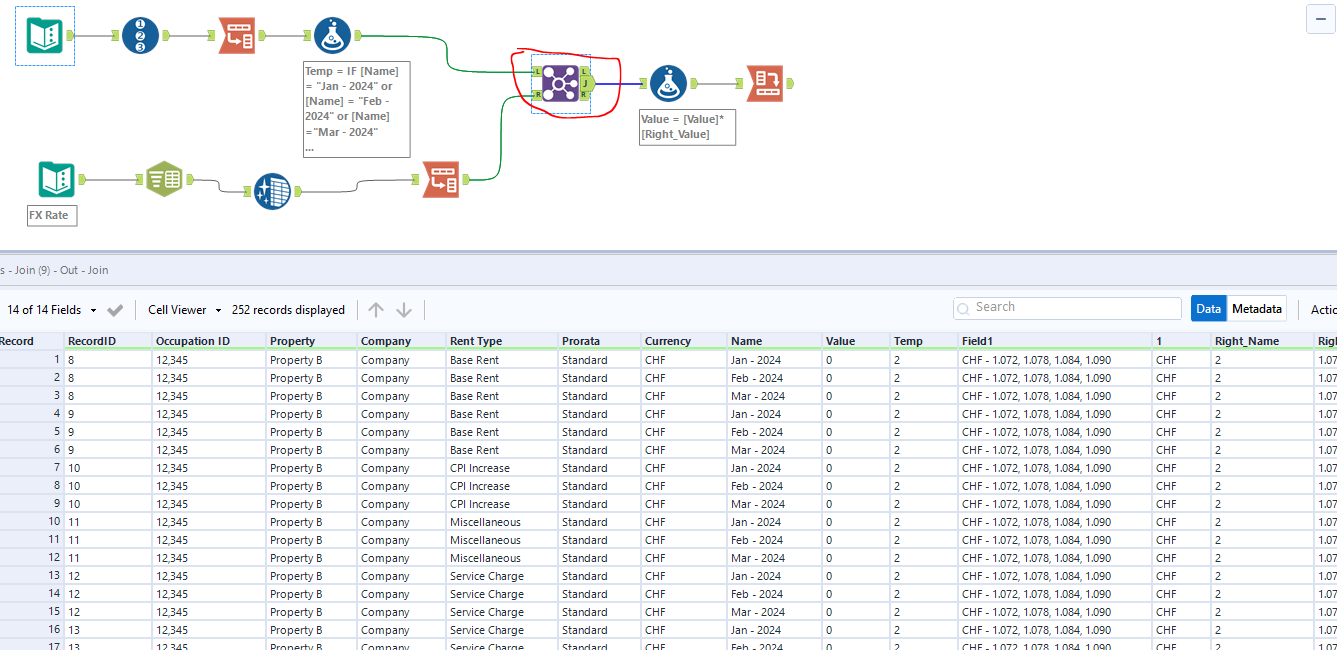Click the checkmark beside the fields selector
Viewport: 1337px width, 650px height.
tap(114, 309)
